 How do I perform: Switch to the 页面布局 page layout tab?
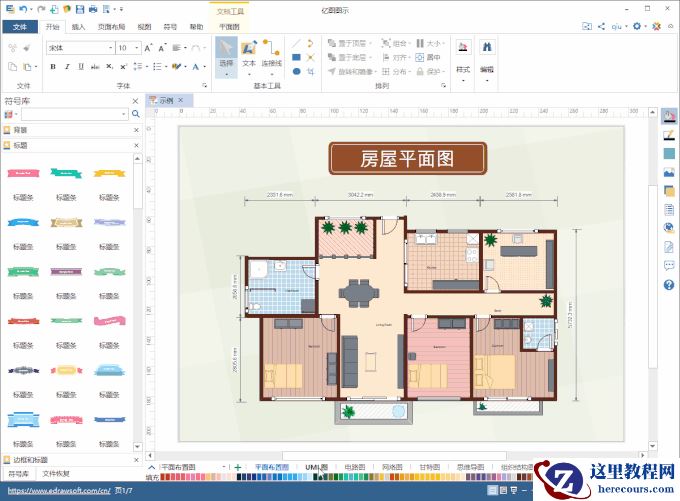pos(111,27)
